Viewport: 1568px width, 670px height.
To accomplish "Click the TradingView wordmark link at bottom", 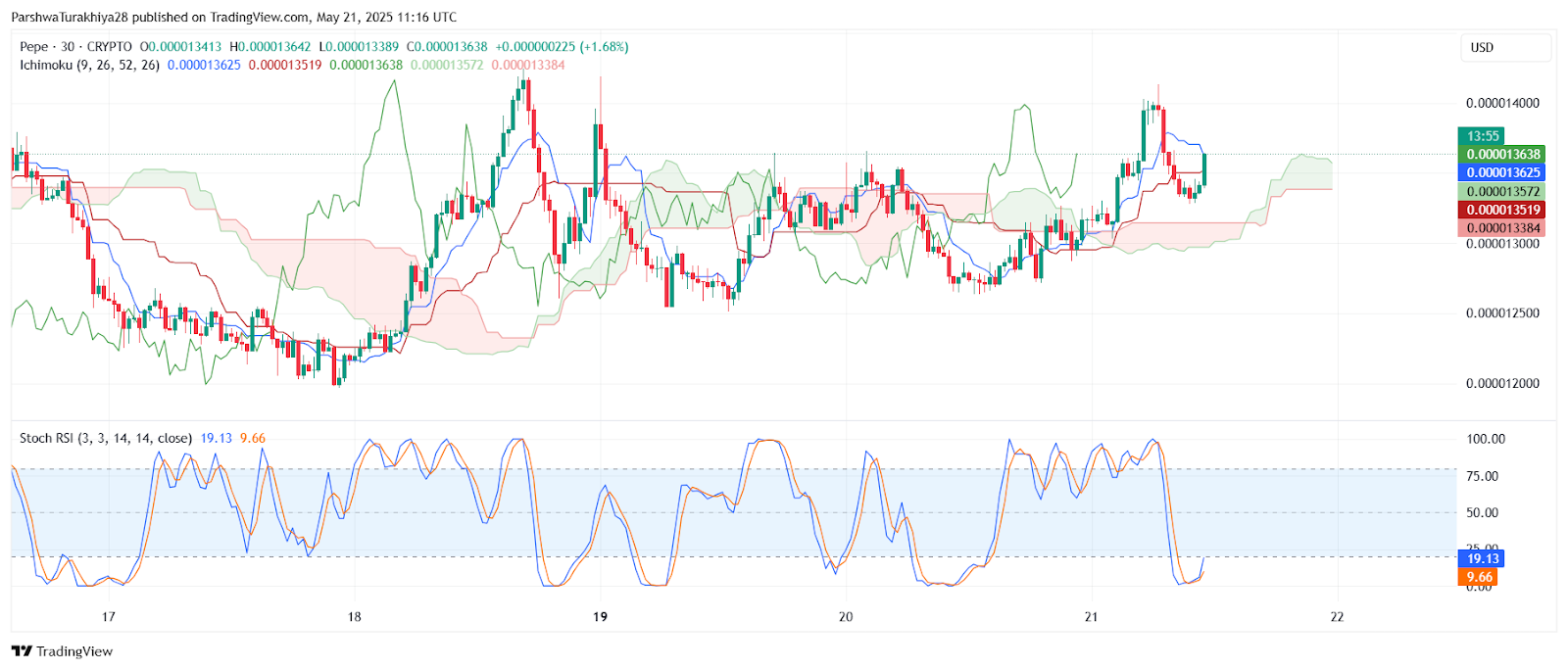I will tap(74, 651).
